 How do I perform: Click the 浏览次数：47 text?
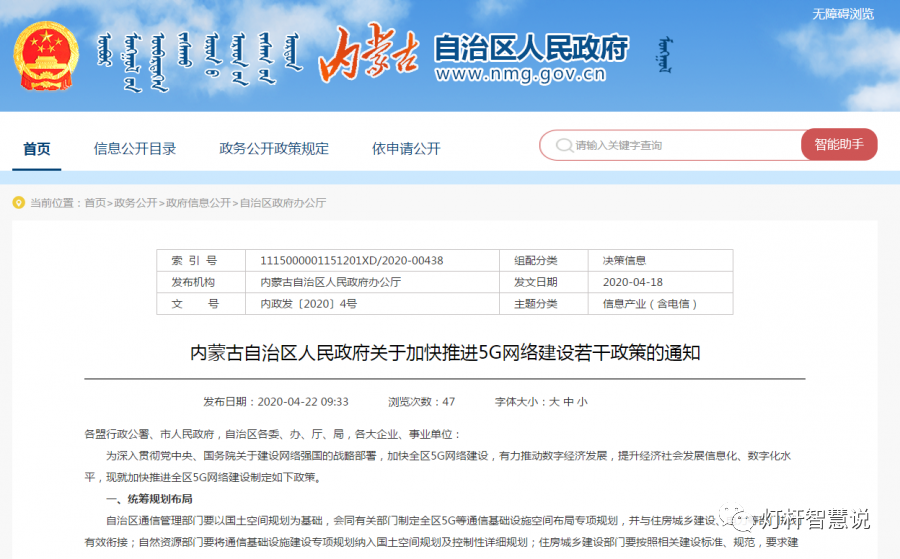point(422,402)
